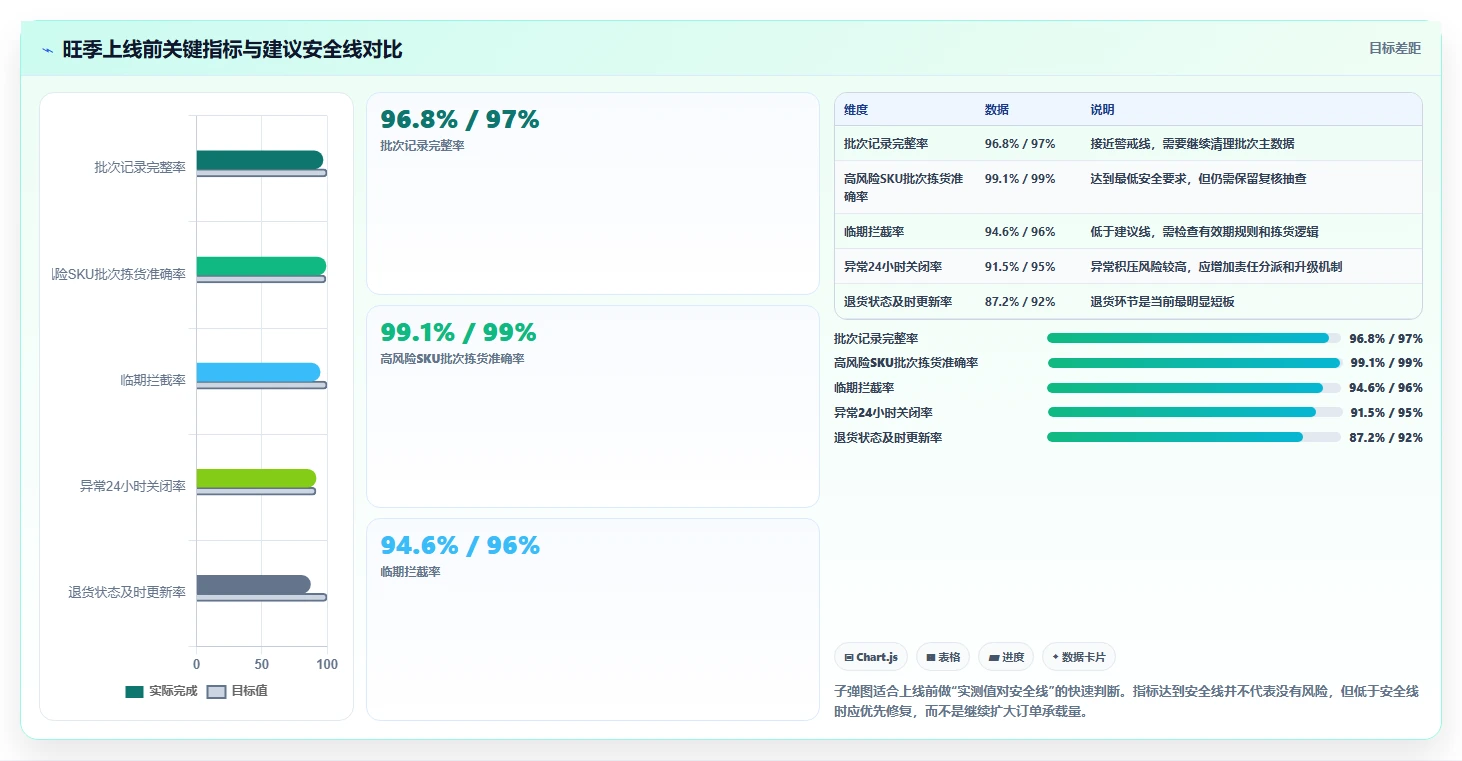Select the 数据卡片 tag chip
1462x761 pixels.
(x=1079, y=657)
